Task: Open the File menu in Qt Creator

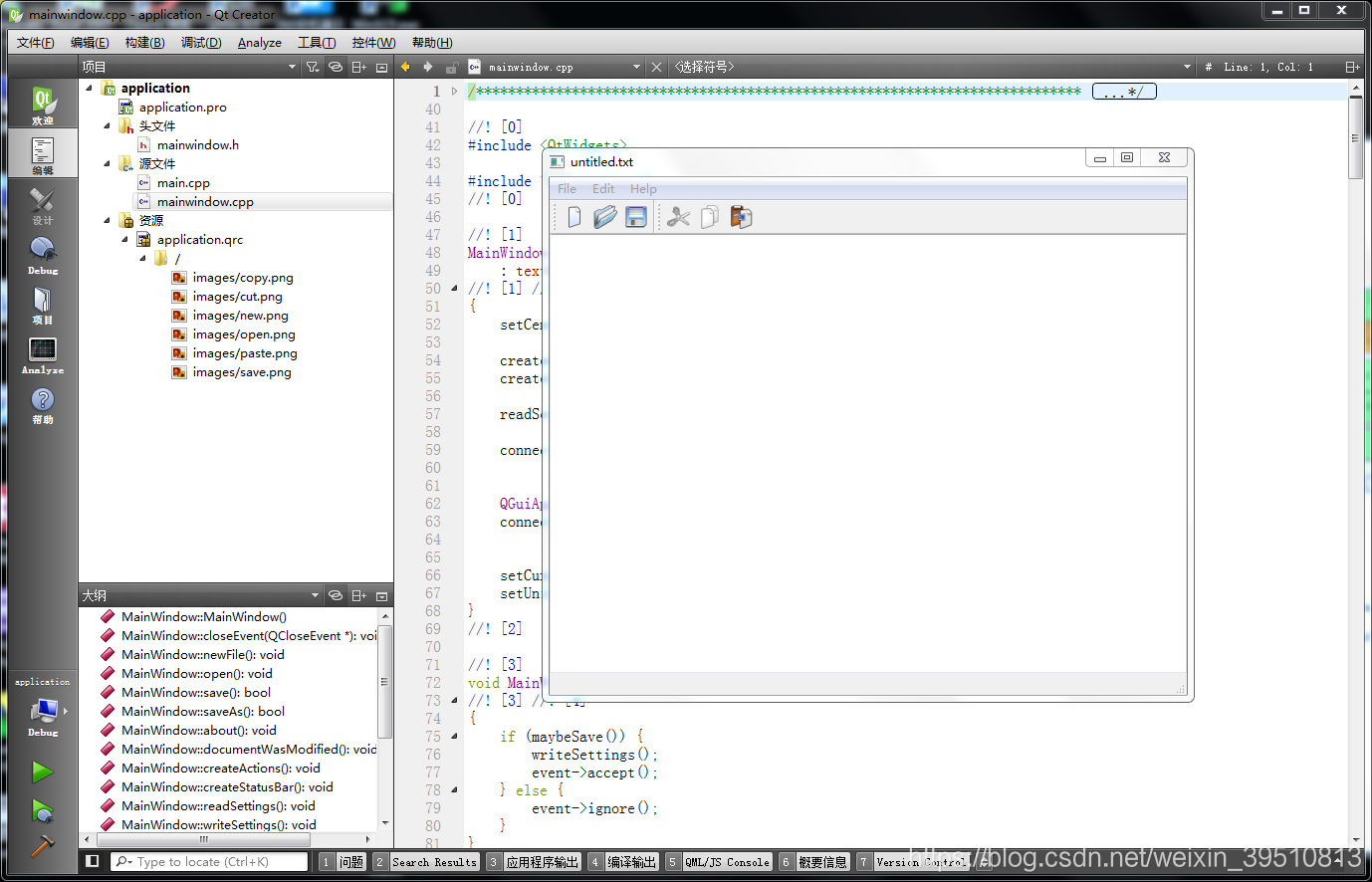Action: [x=36, y=43]
